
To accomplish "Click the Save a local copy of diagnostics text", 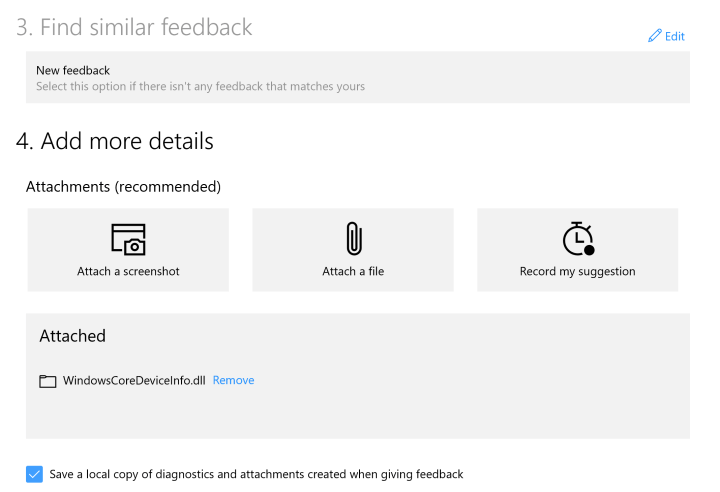I will click(257, 474).
